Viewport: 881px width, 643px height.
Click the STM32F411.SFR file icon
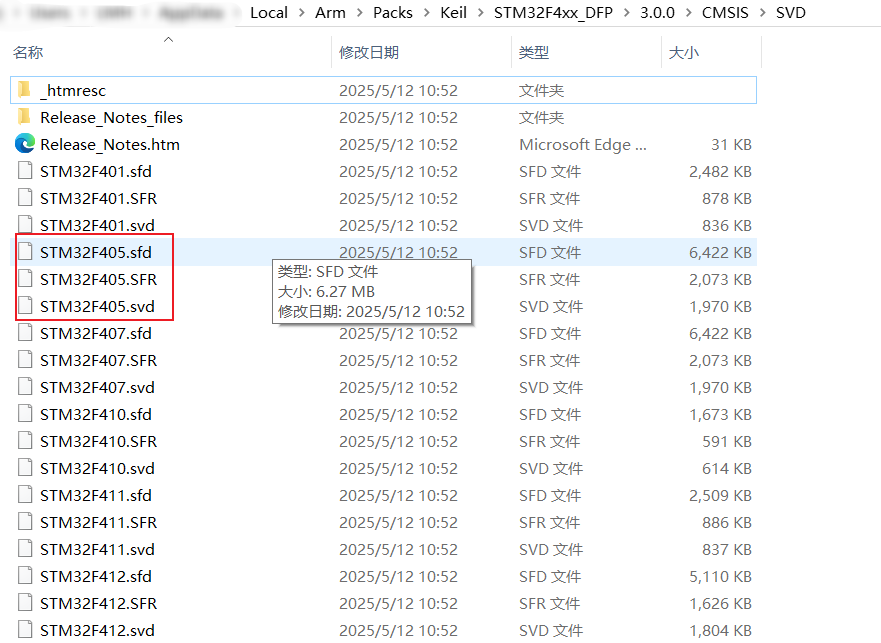25,522
